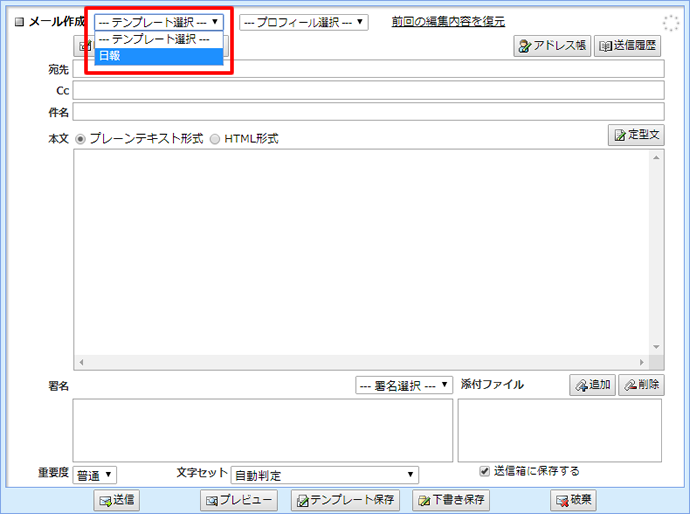Click 削除 to remove an attachment
Screen dimensions: 690x514
click(x=641, y=385)
